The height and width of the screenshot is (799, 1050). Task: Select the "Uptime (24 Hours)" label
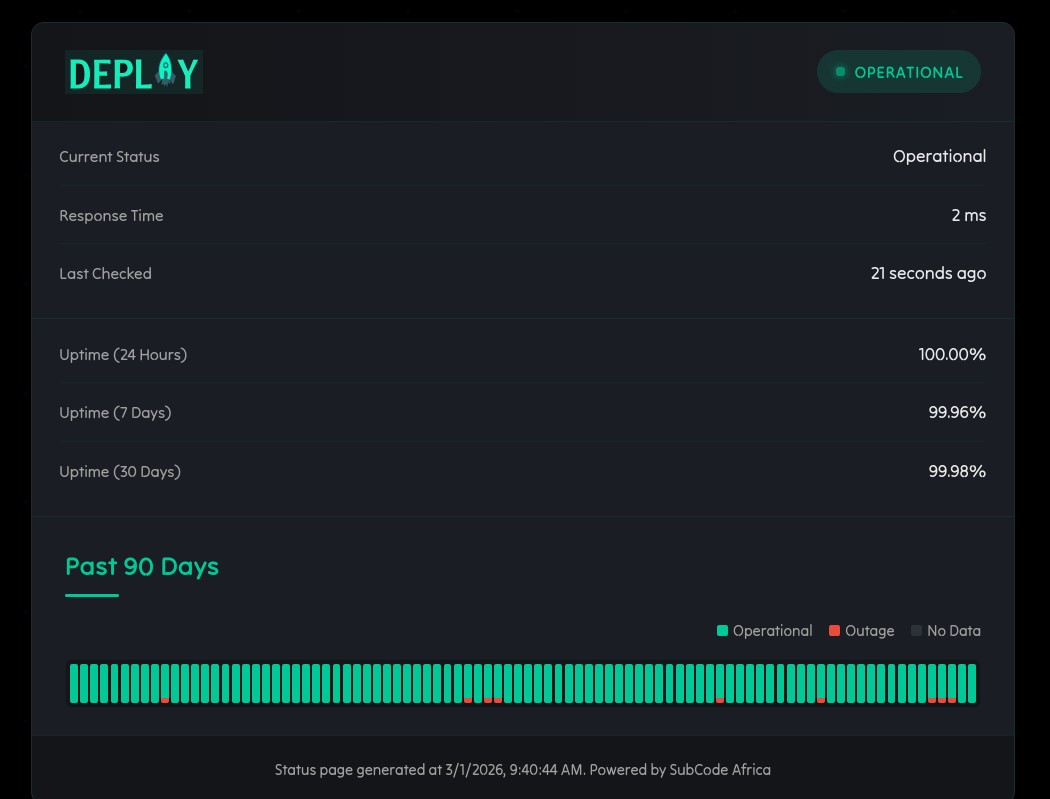click(x=123, y=355)
